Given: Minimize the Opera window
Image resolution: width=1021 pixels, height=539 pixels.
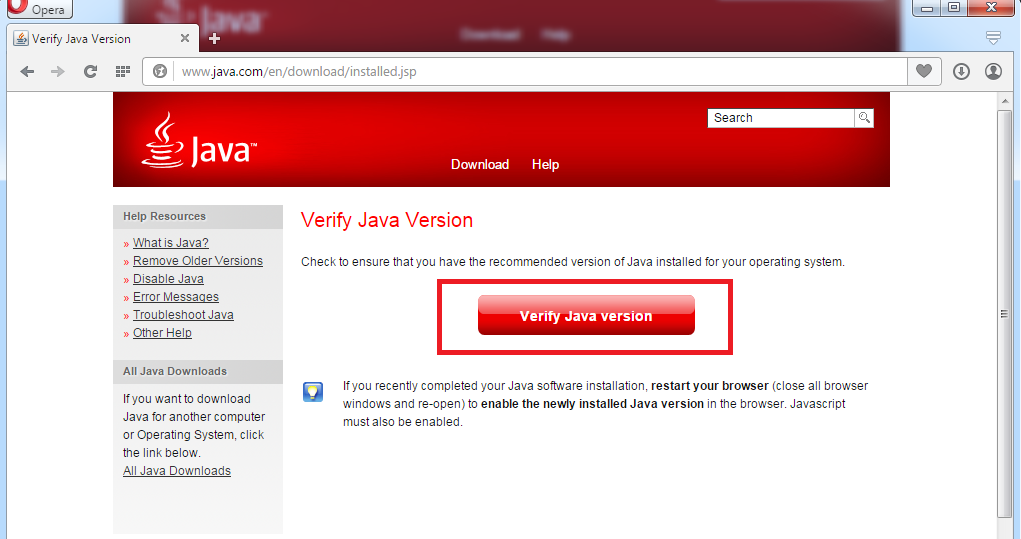Looking at the screenshot, I should pos(927,8).
